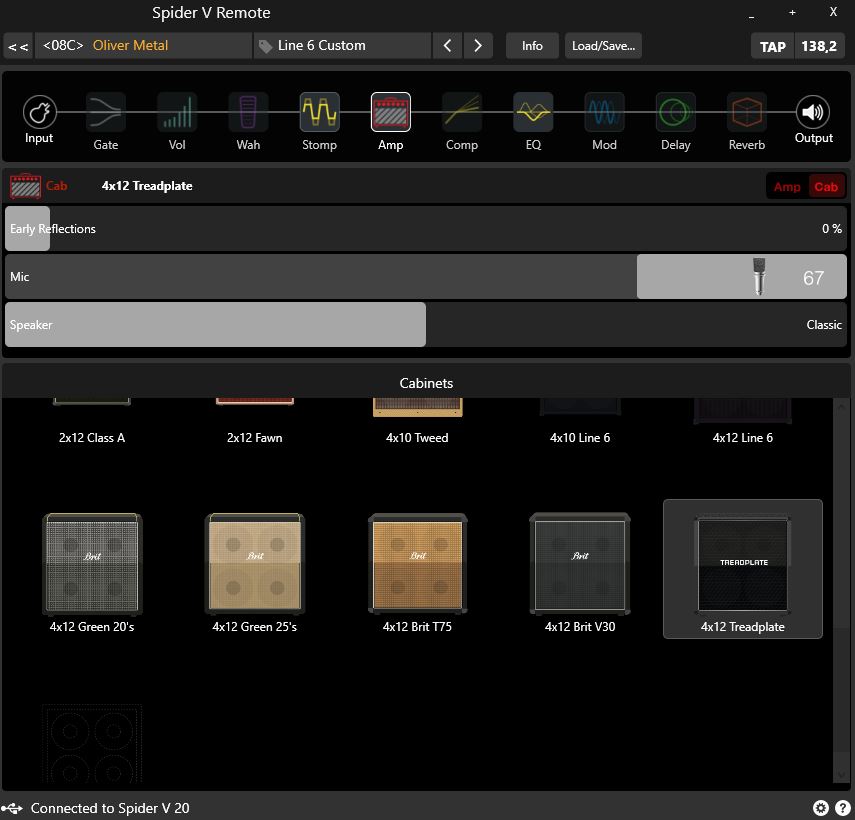Viewport: 855px width, 820px height.
Task: Click the tag icon beside Line 6 Custom
Action: pos(266,46)
